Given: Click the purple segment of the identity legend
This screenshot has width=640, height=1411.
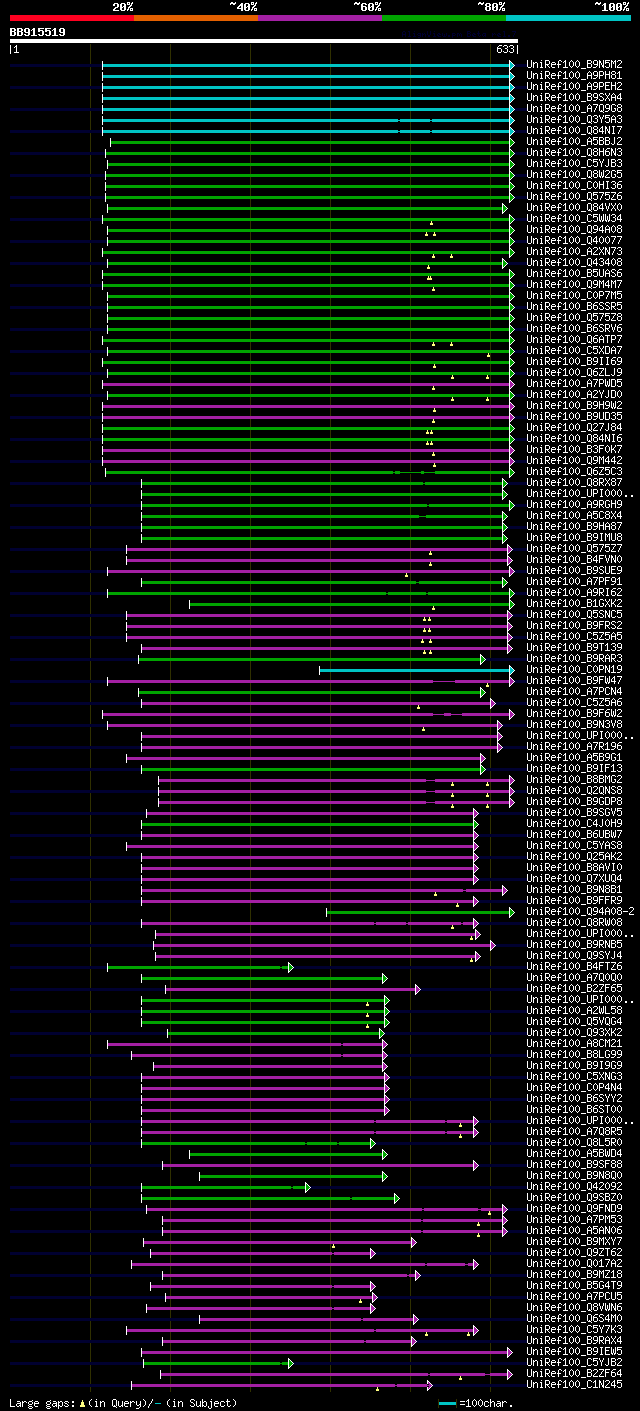Looking at the screenshot, I should [x=320, y=17].
